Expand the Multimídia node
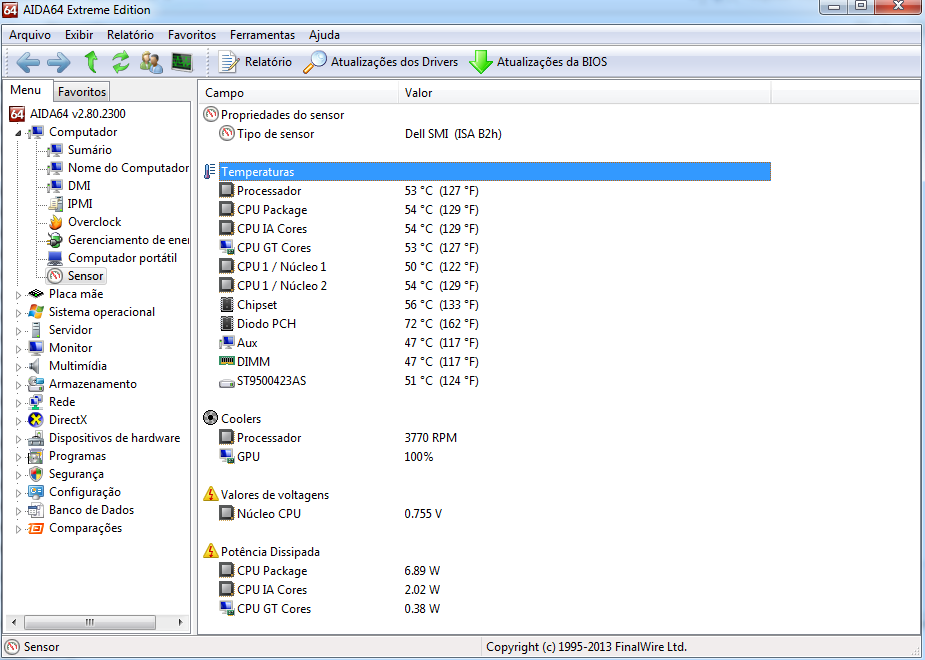925x660 pixels. (18, 367)
